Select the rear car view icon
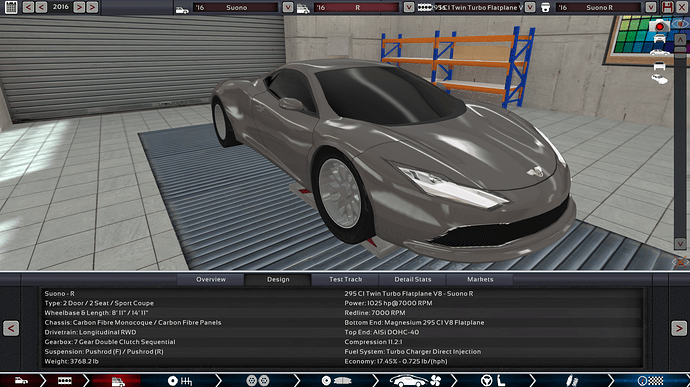690x387 pixels. pyautogui.click(x=659, y=66)
